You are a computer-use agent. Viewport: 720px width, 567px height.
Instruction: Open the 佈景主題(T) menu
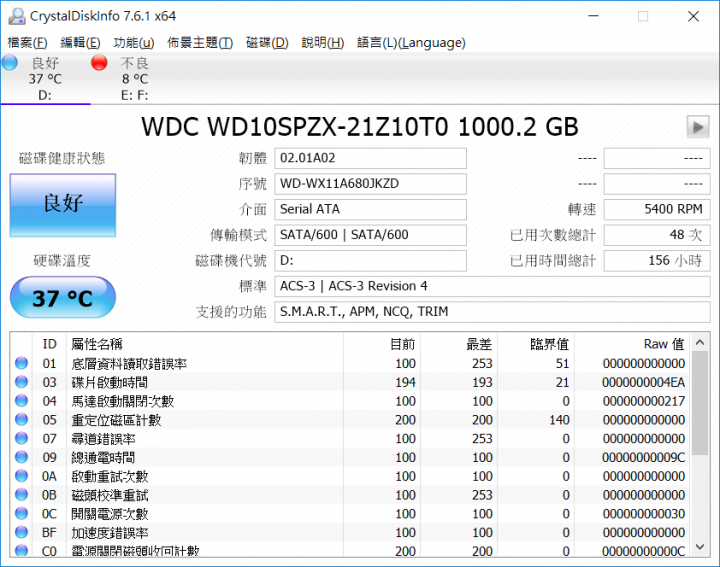200,43
